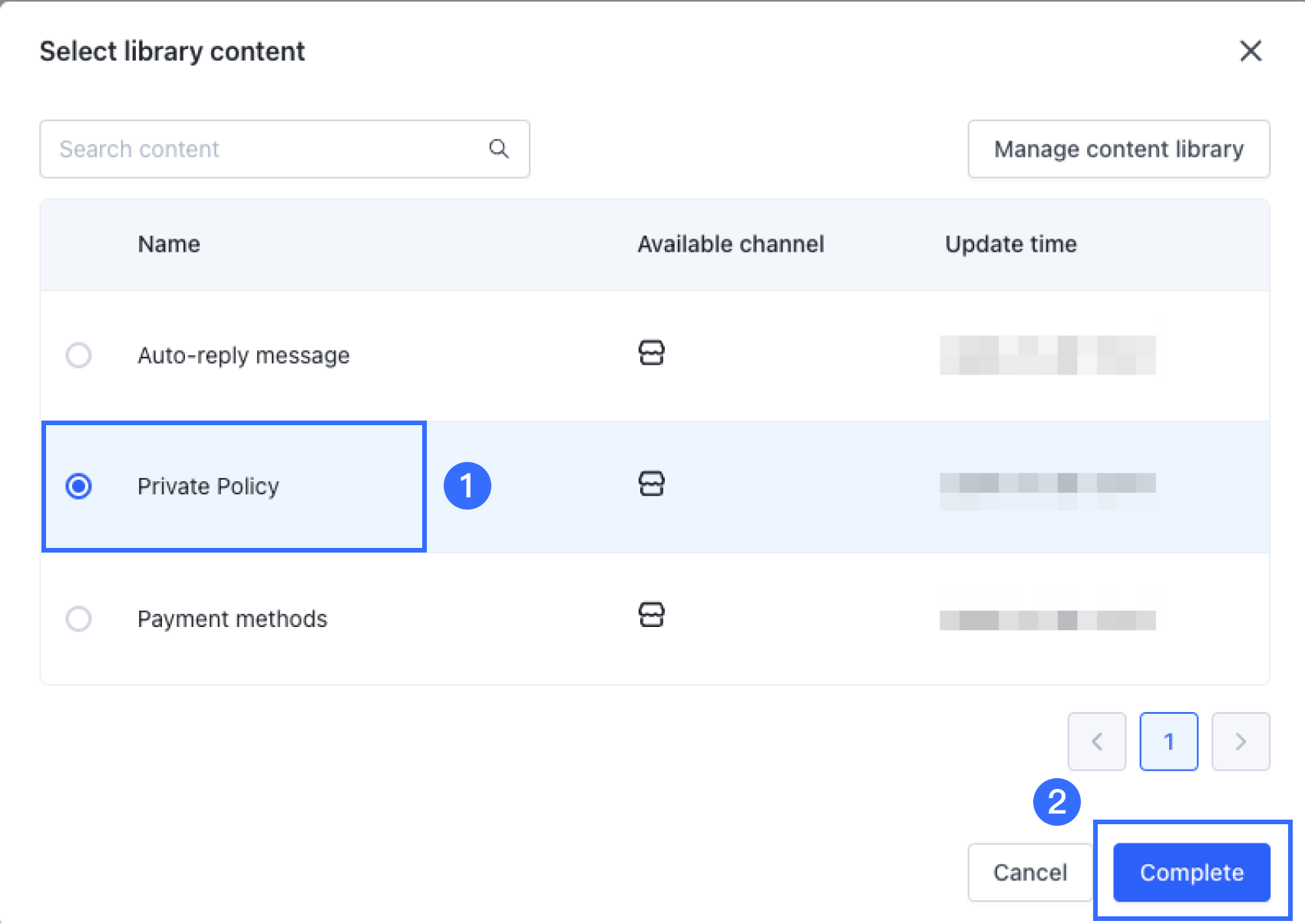
Task: Click the Name column header
Action: [x=169, y=244]
